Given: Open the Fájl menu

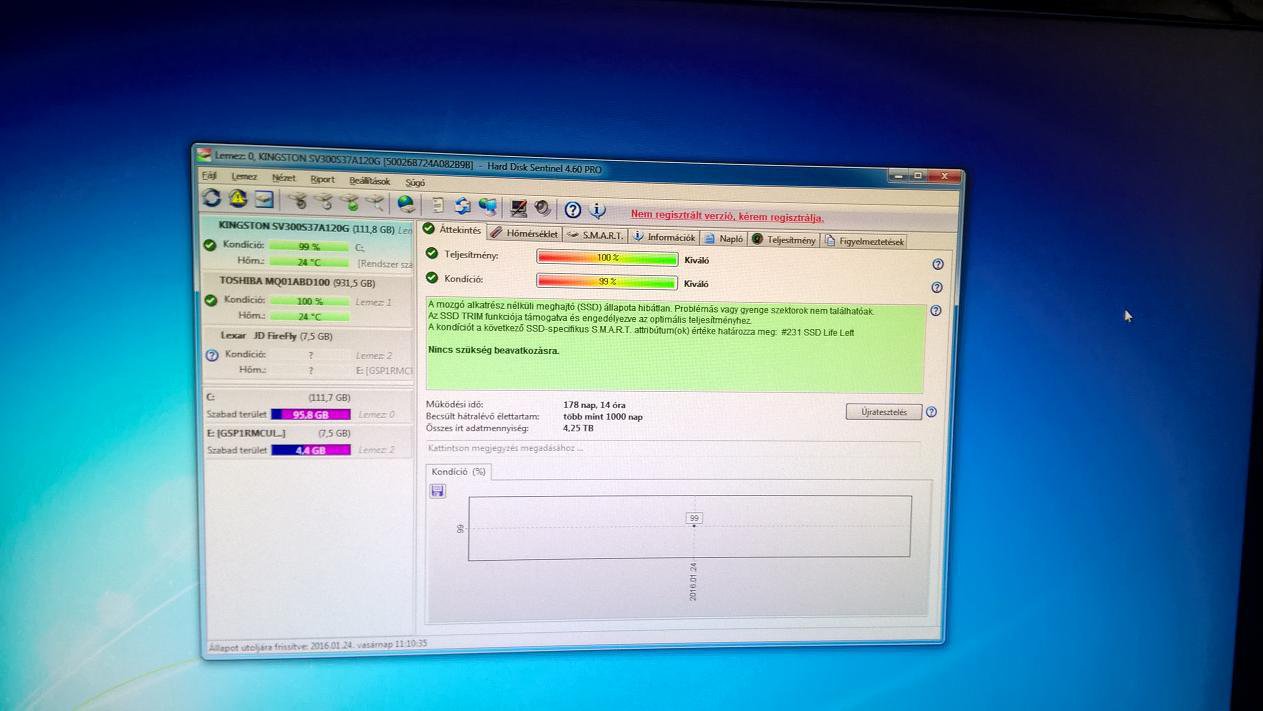Looking at the screenshot, I should (x=209, y=175).
